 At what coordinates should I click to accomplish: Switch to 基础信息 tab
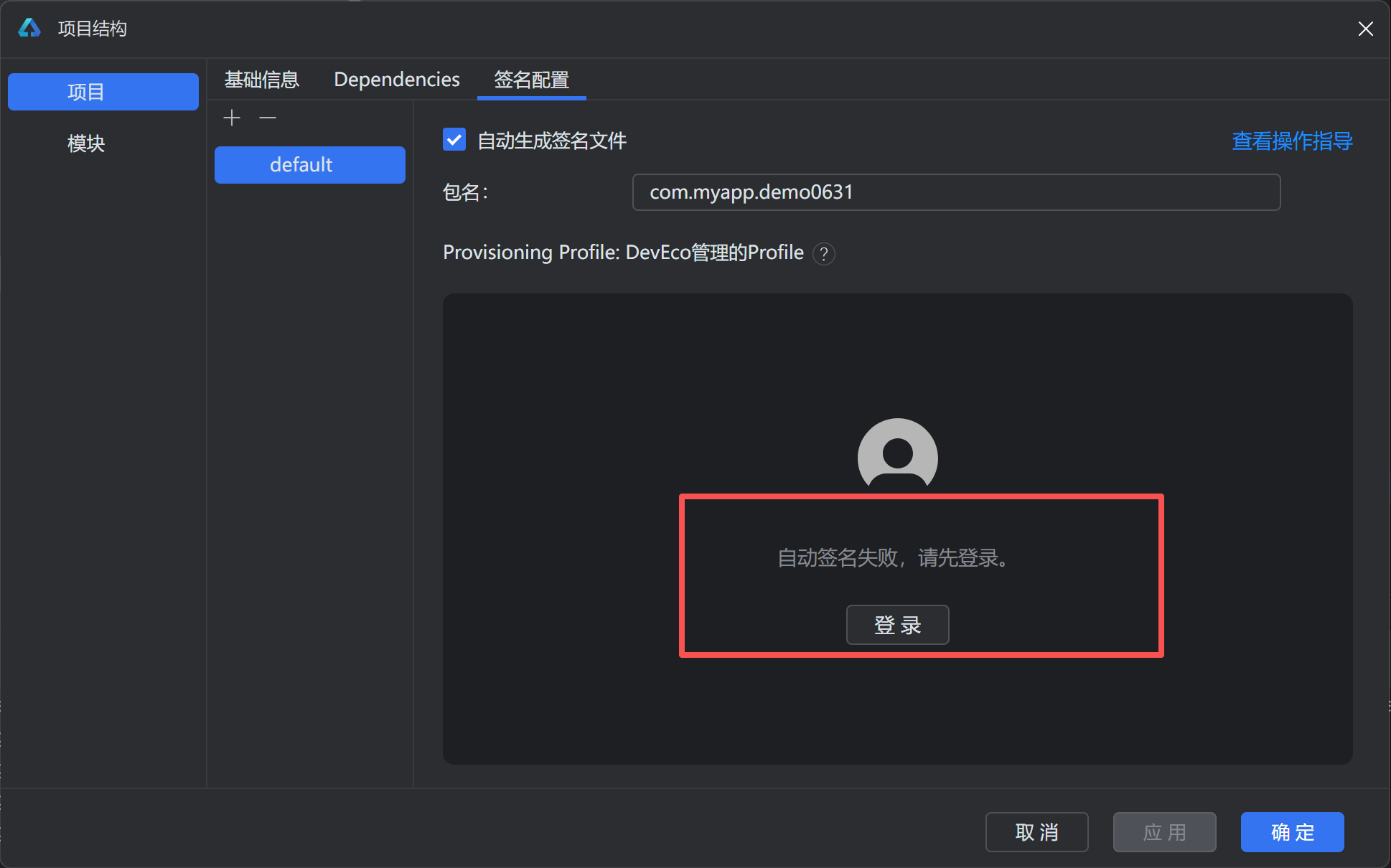[x=262, y=80]
